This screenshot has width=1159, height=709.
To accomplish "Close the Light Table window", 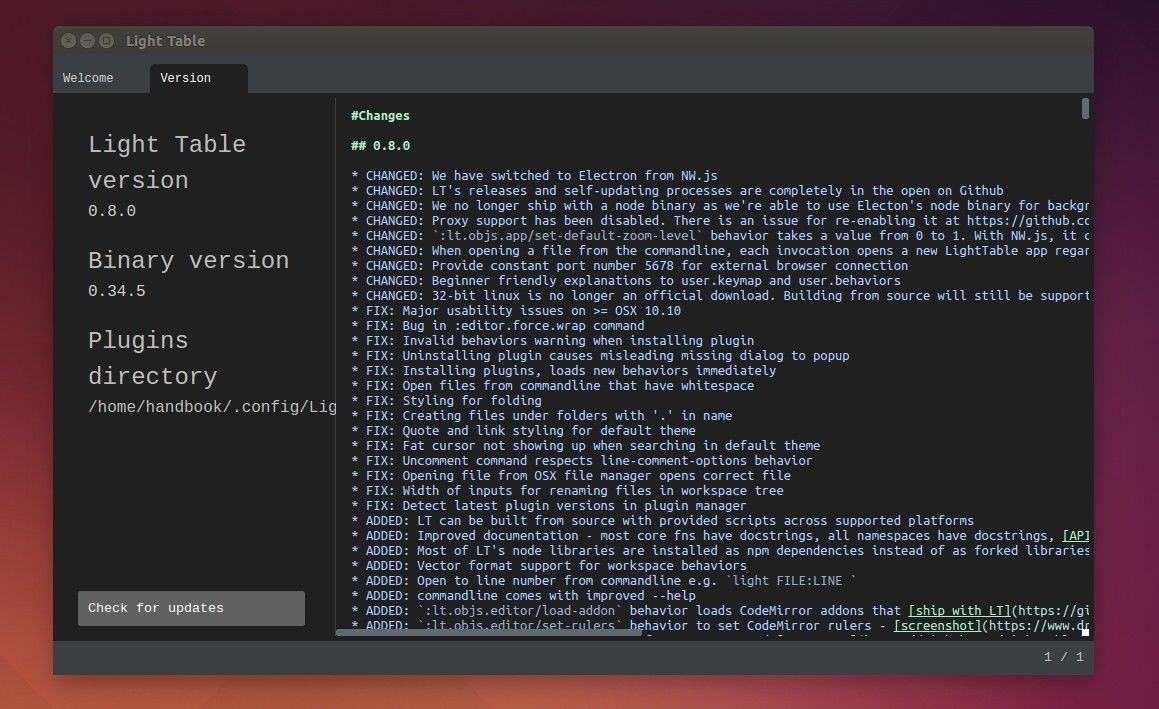I will pos(68,40).
